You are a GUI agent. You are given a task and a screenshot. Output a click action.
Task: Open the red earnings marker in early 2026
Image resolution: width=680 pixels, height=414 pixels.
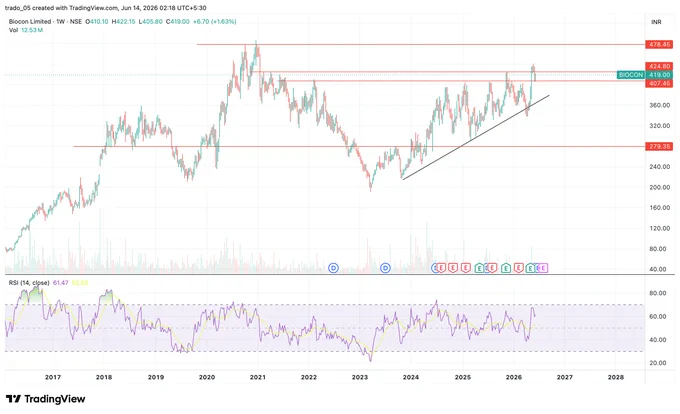518,268
